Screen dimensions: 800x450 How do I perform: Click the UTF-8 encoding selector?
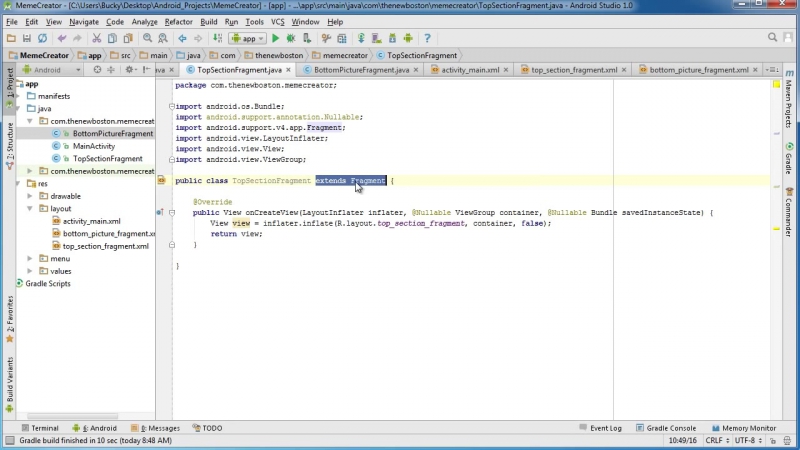tap(748, 440)
